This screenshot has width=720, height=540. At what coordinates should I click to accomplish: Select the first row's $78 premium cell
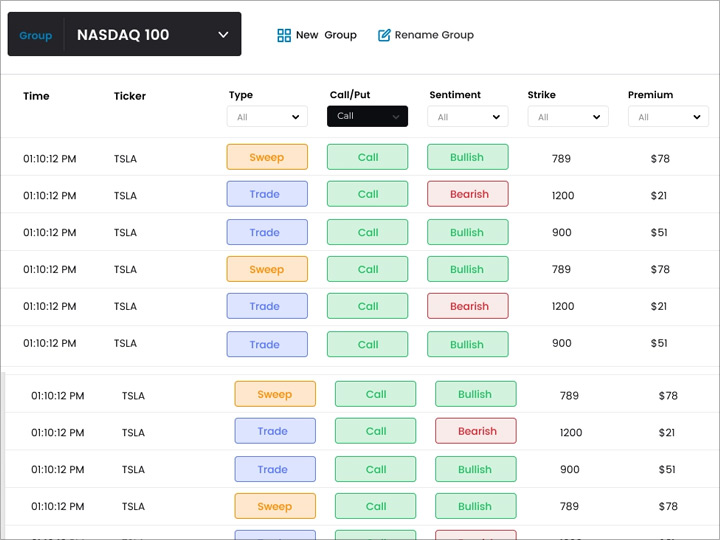pyautogui.click(x=660, y=158)
